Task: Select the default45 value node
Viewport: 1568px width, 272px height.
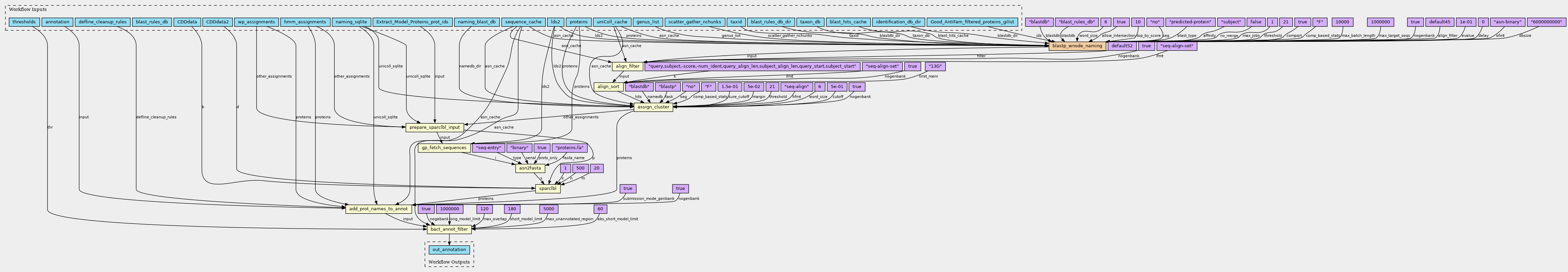Action: [1439, 22]
